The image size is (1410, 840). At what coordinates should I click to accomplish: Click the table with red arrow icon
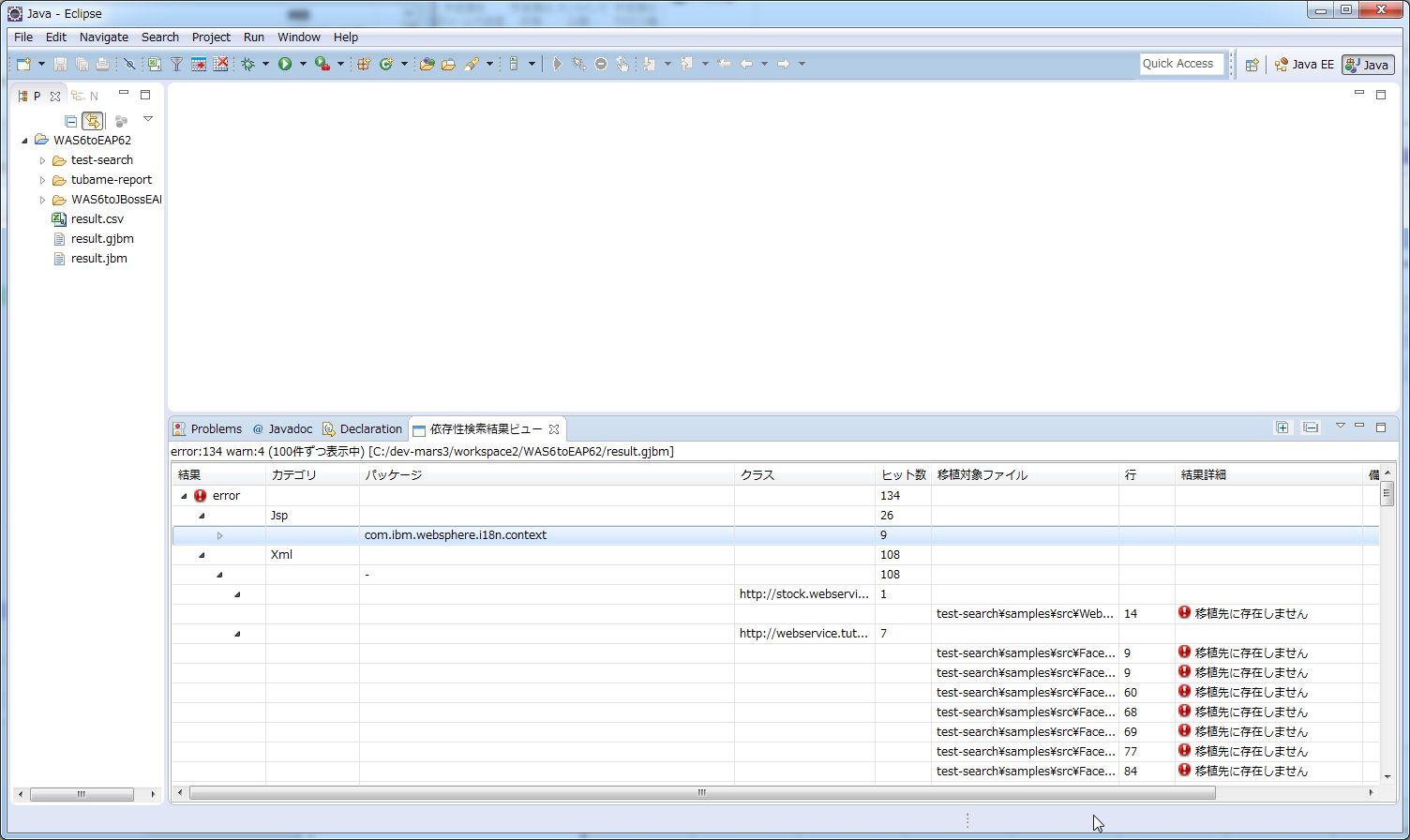click(199, 64)
